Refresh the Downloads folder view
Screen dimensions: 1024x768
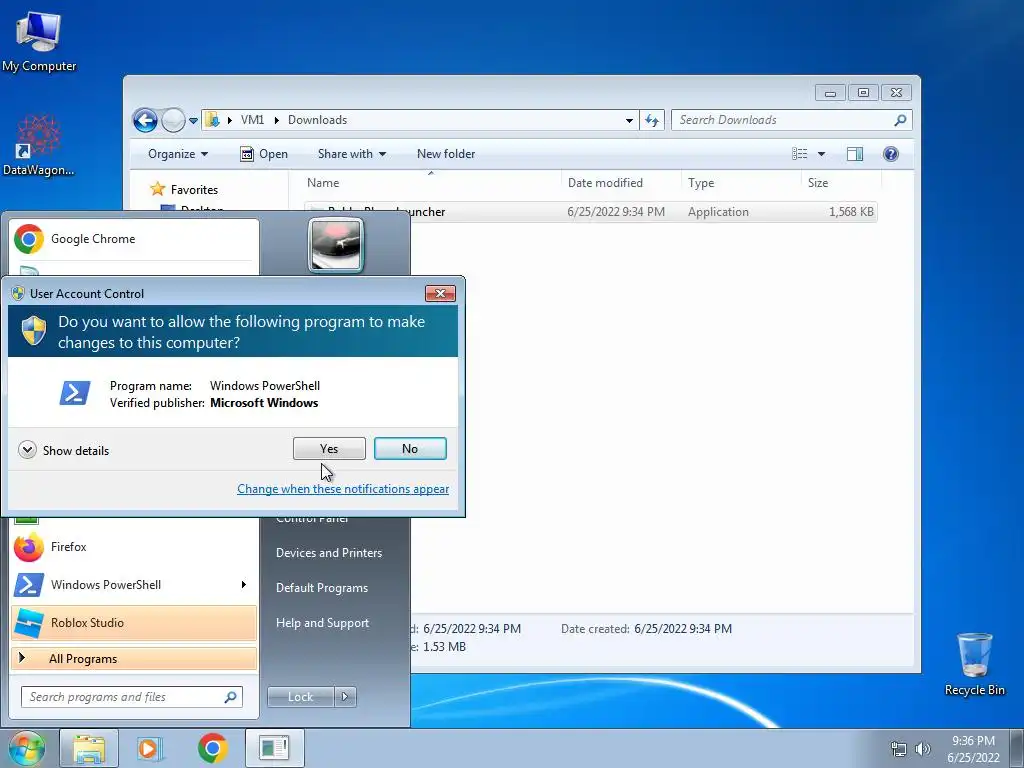click(652, 120)
